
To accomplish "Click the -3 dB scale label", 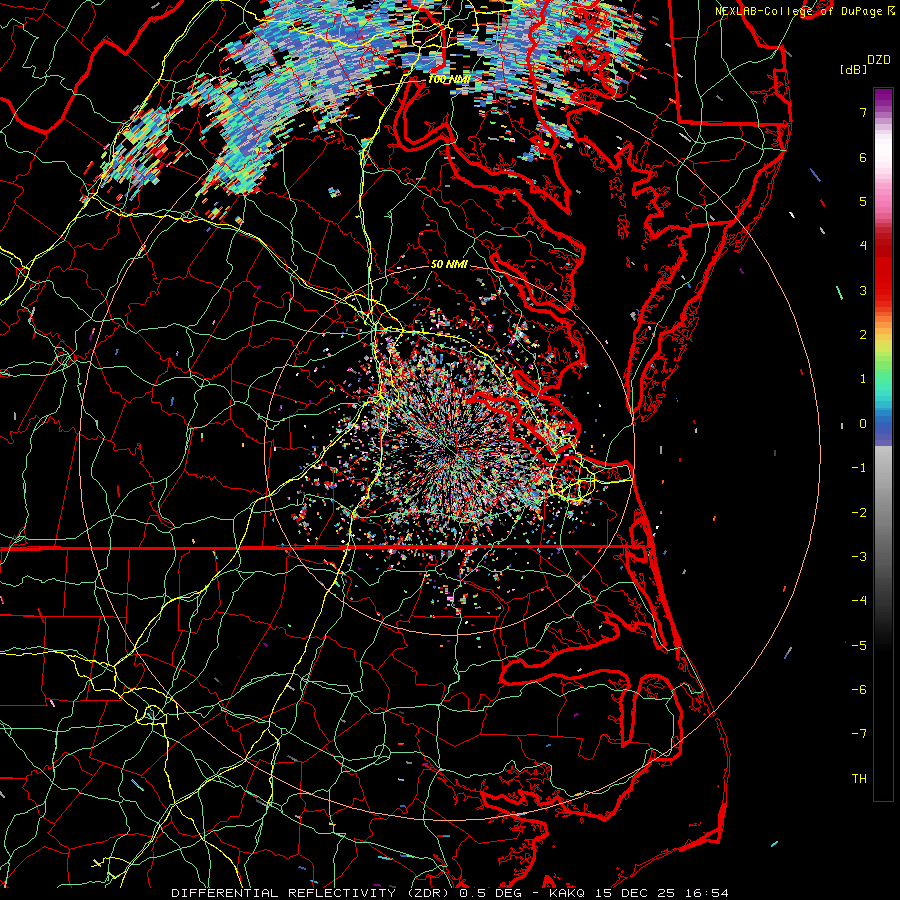I will pyautogui.click(x=859, y=557).
